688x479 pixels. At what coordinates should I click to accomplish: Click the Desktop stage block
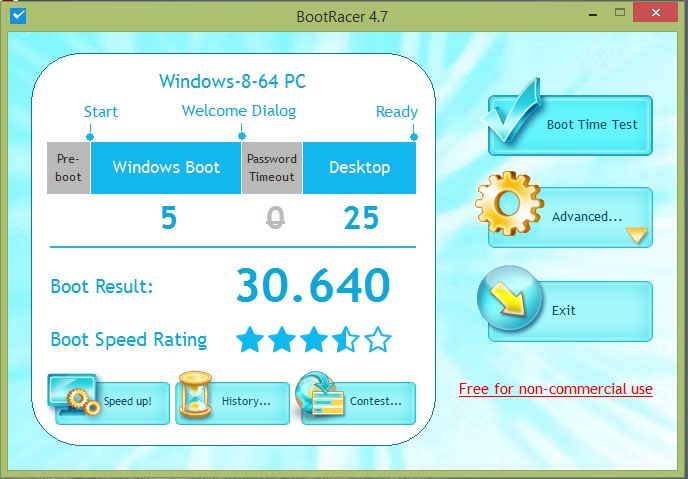359,168
